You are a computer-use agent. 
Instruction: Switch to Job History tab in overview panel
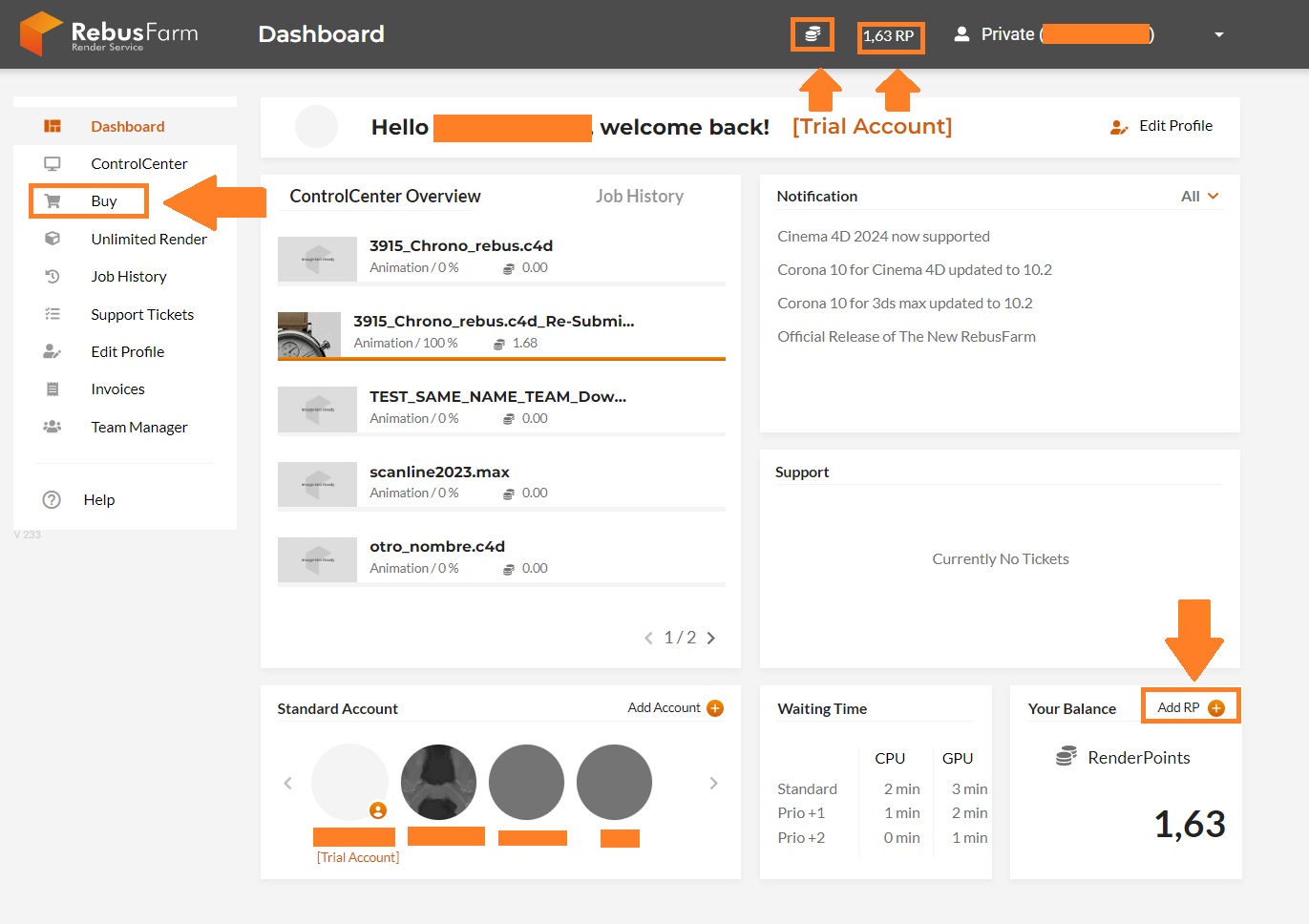[640, 196]
